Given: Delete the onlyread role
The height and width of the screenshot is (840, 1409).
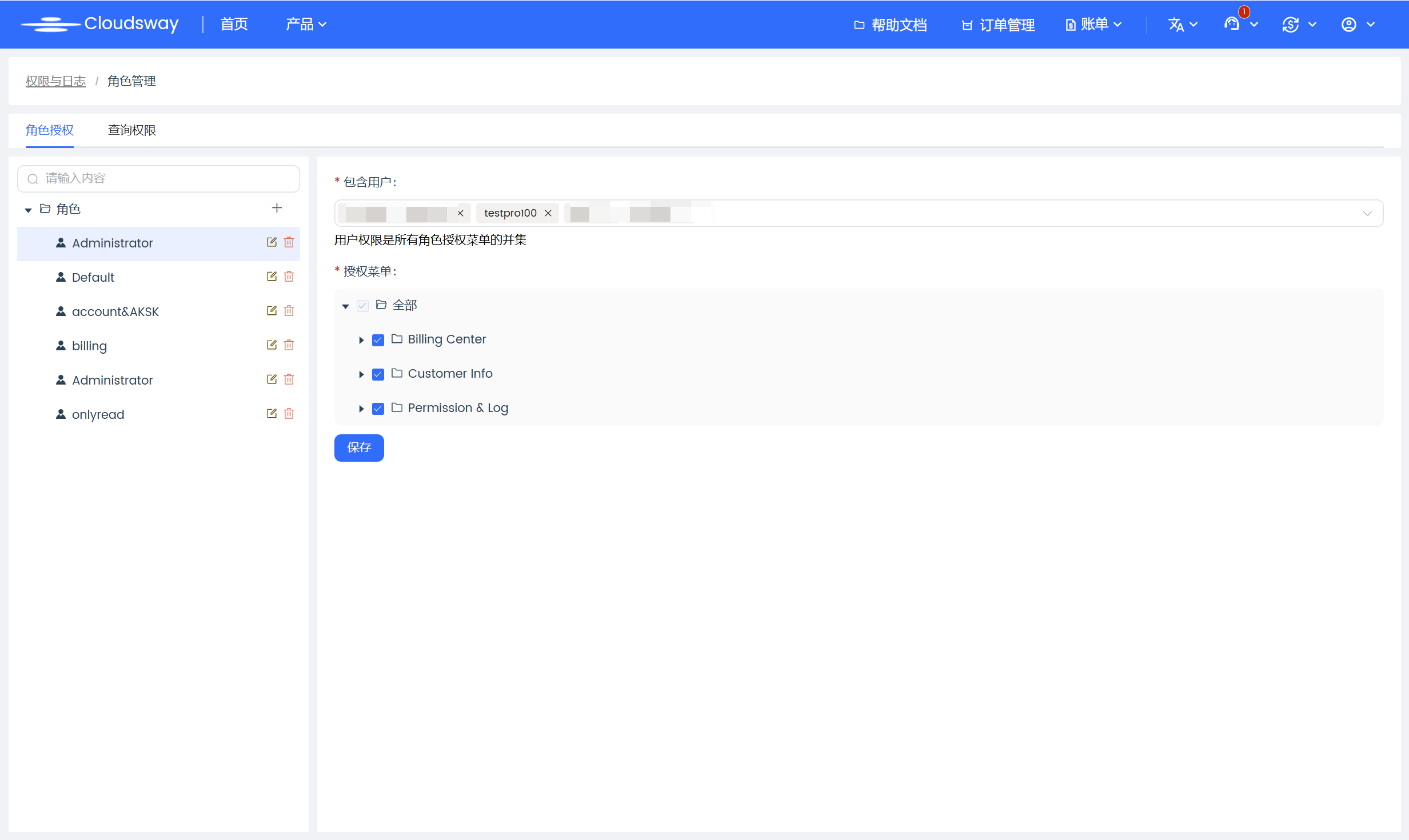Looking at the screenshot, I should point(289,414).
